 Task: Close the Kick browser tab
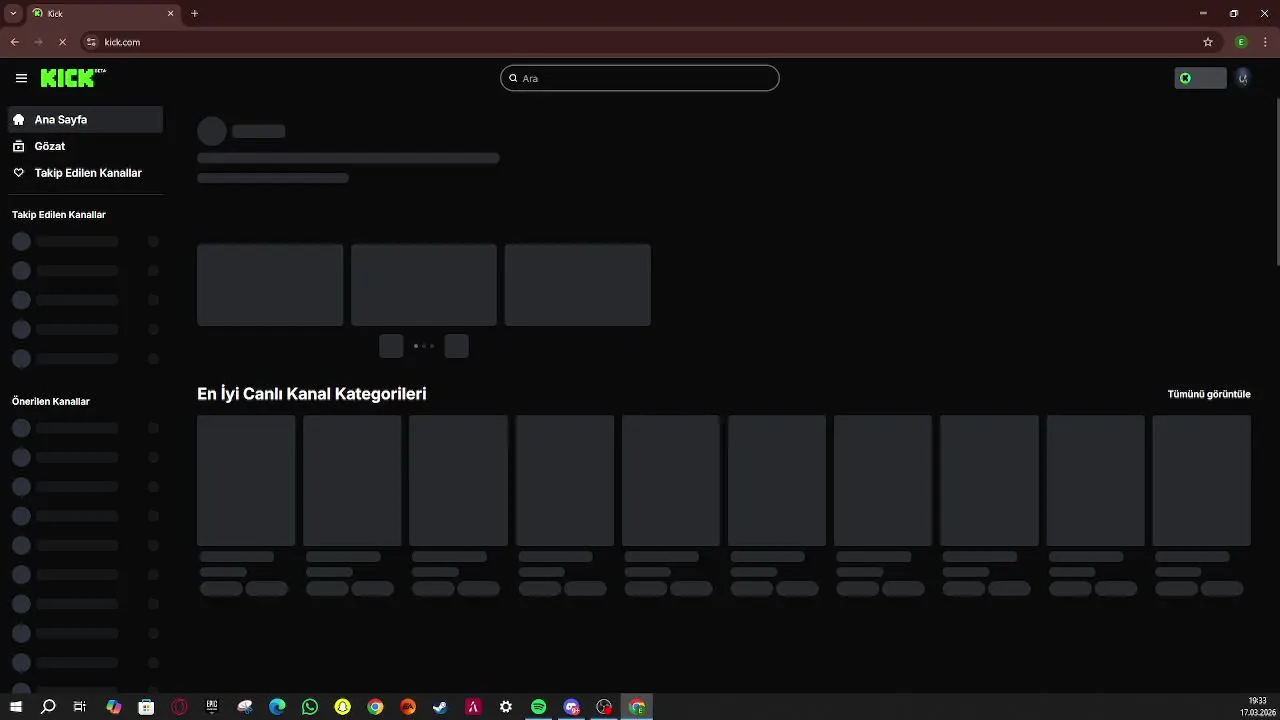point(170,13)
